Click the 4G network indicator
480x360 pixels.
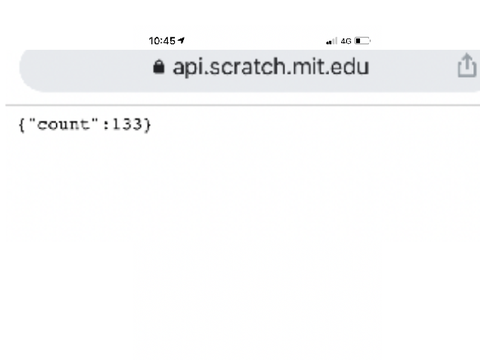tap(346, 41)
